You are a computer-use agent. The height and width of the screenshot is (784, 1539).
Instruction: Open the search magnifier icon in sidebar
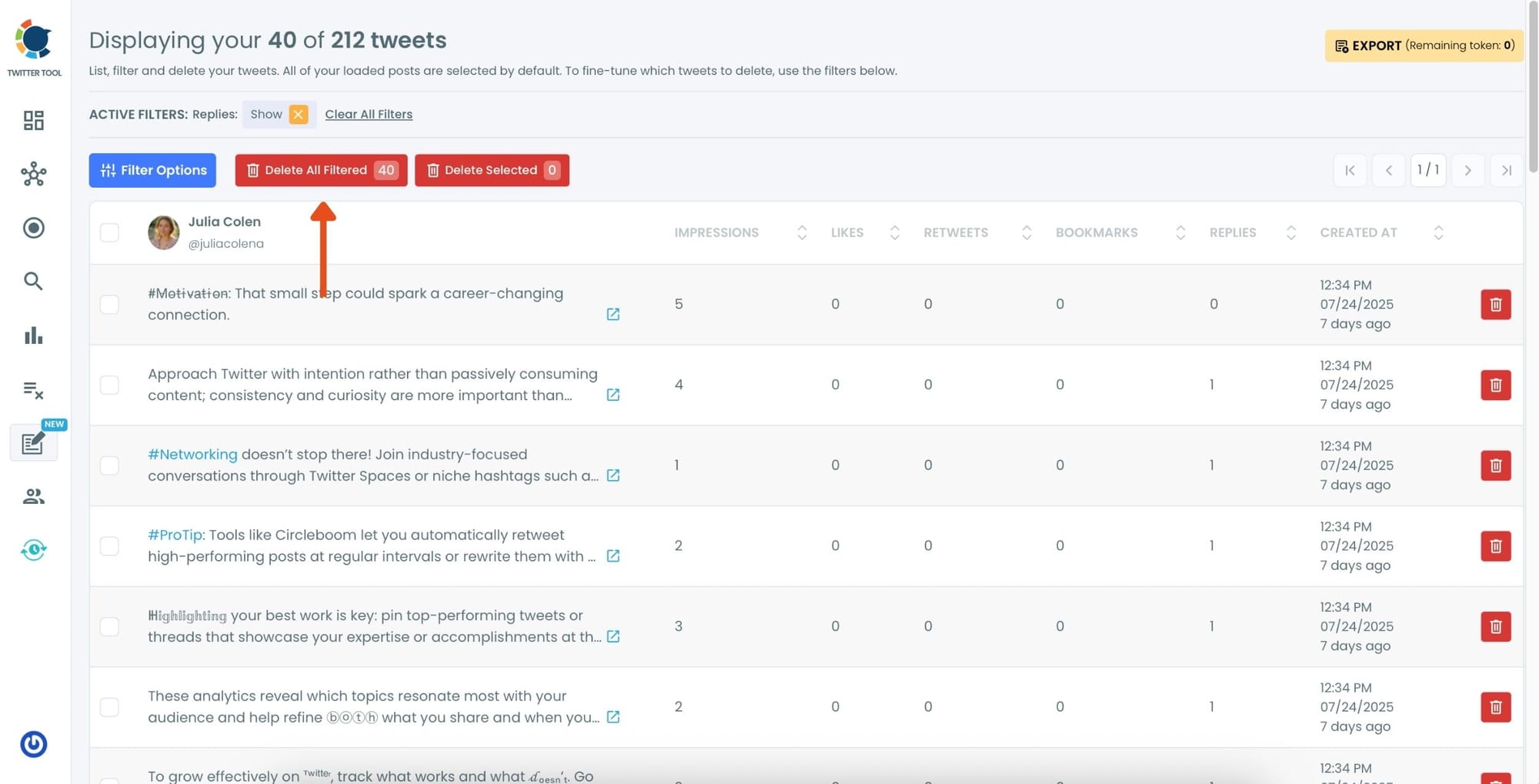pos(33,282)
